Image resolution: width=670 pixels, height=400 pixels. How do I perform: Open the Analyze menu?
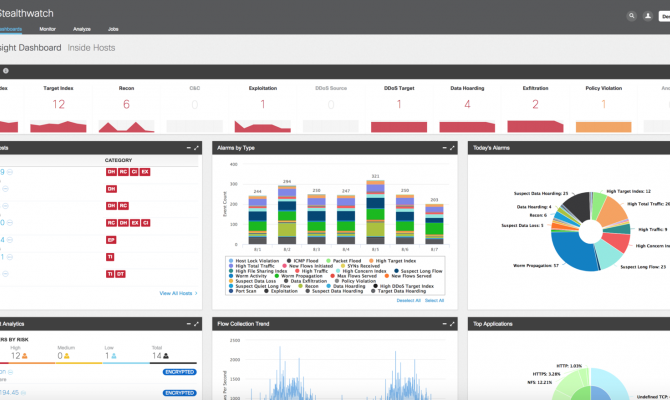point(82,29)
